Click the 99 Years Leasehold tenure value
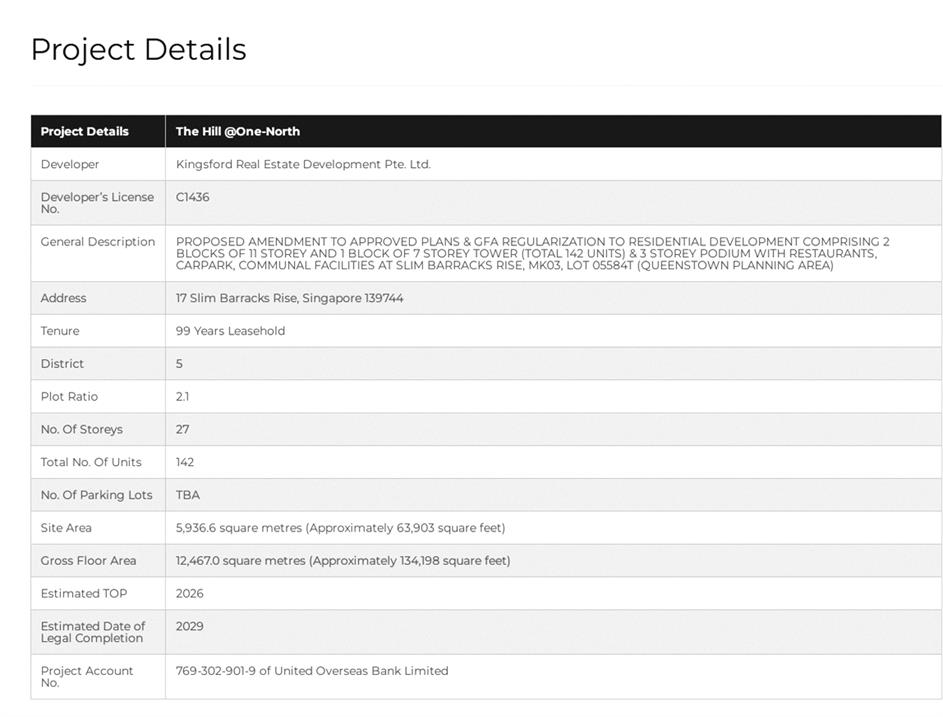 coord(231,331)
